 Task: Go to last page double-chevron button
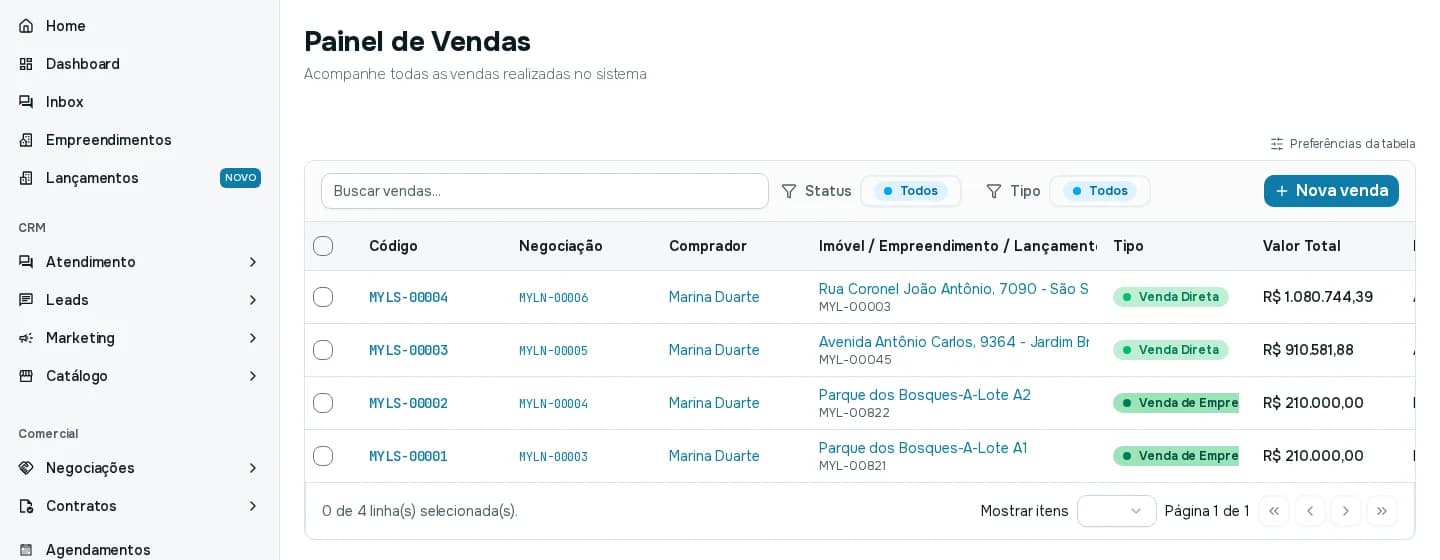coord(1382,511)
